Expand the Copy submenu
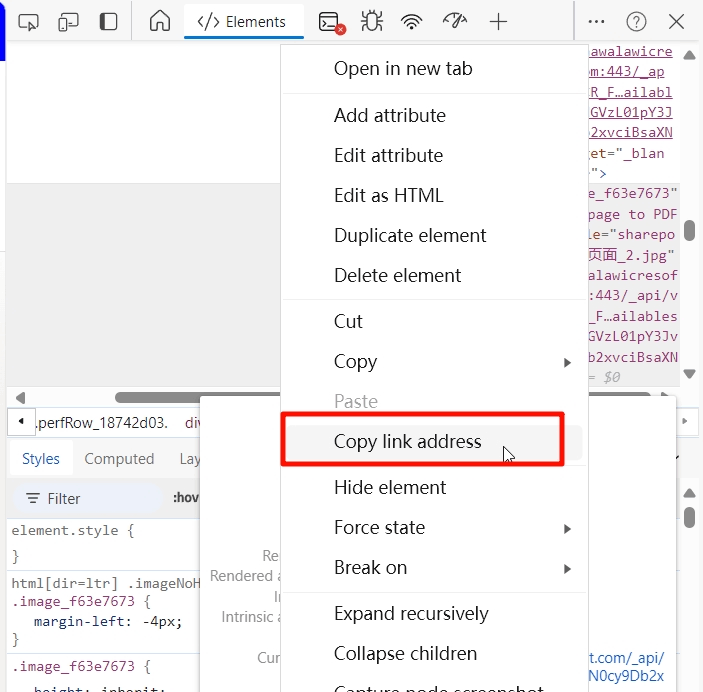703x692 pixels. point(434,361)
